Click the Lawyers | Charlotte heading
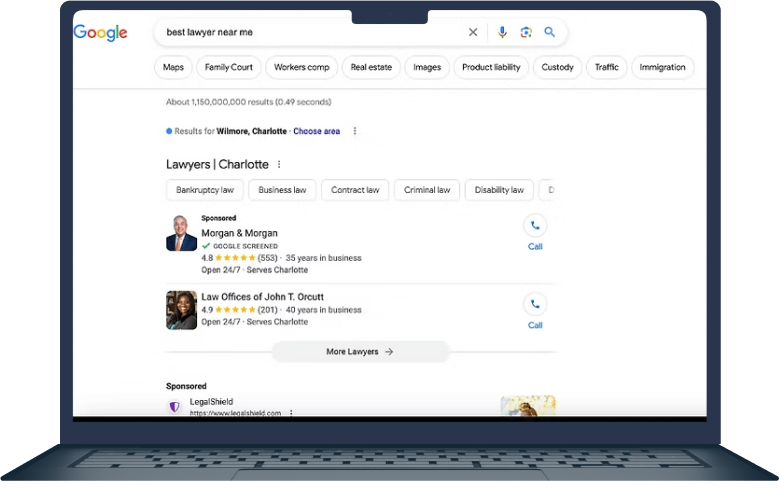The width and height of the screenshot is (779, 498). click(x=217, y=165)
